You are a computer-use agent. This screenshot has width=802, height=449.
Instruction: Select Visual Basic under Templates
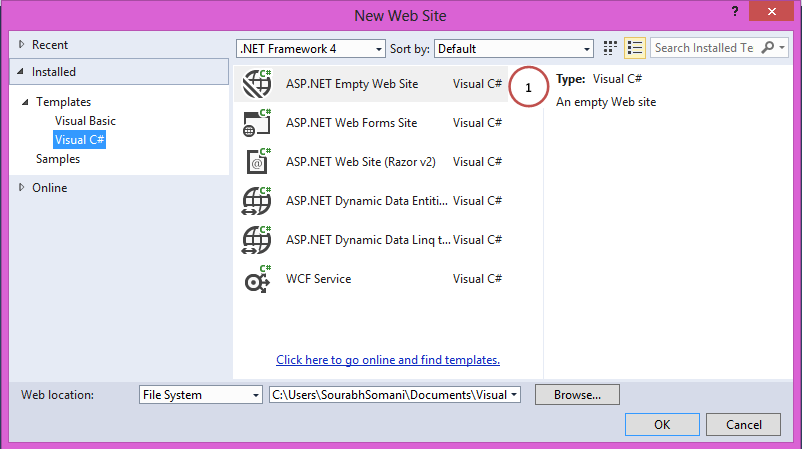[x=85, y=121]
